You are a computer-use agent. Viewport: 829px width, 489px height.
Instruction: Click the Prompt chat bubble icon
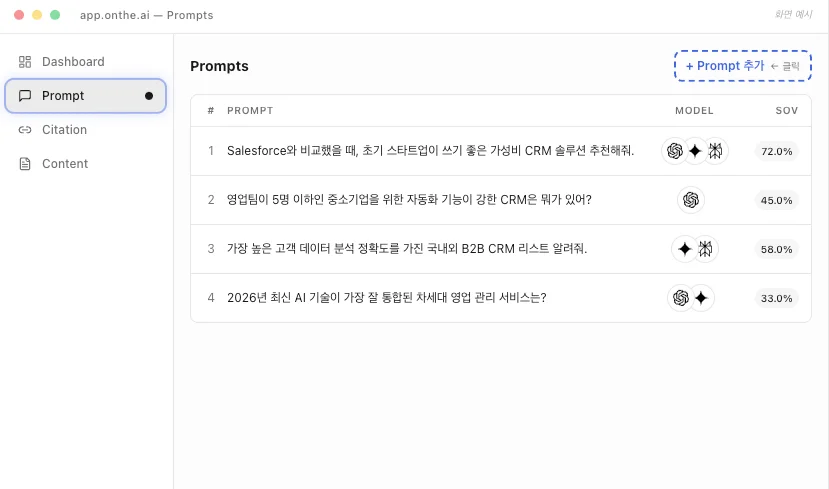(x=25, y=96)
